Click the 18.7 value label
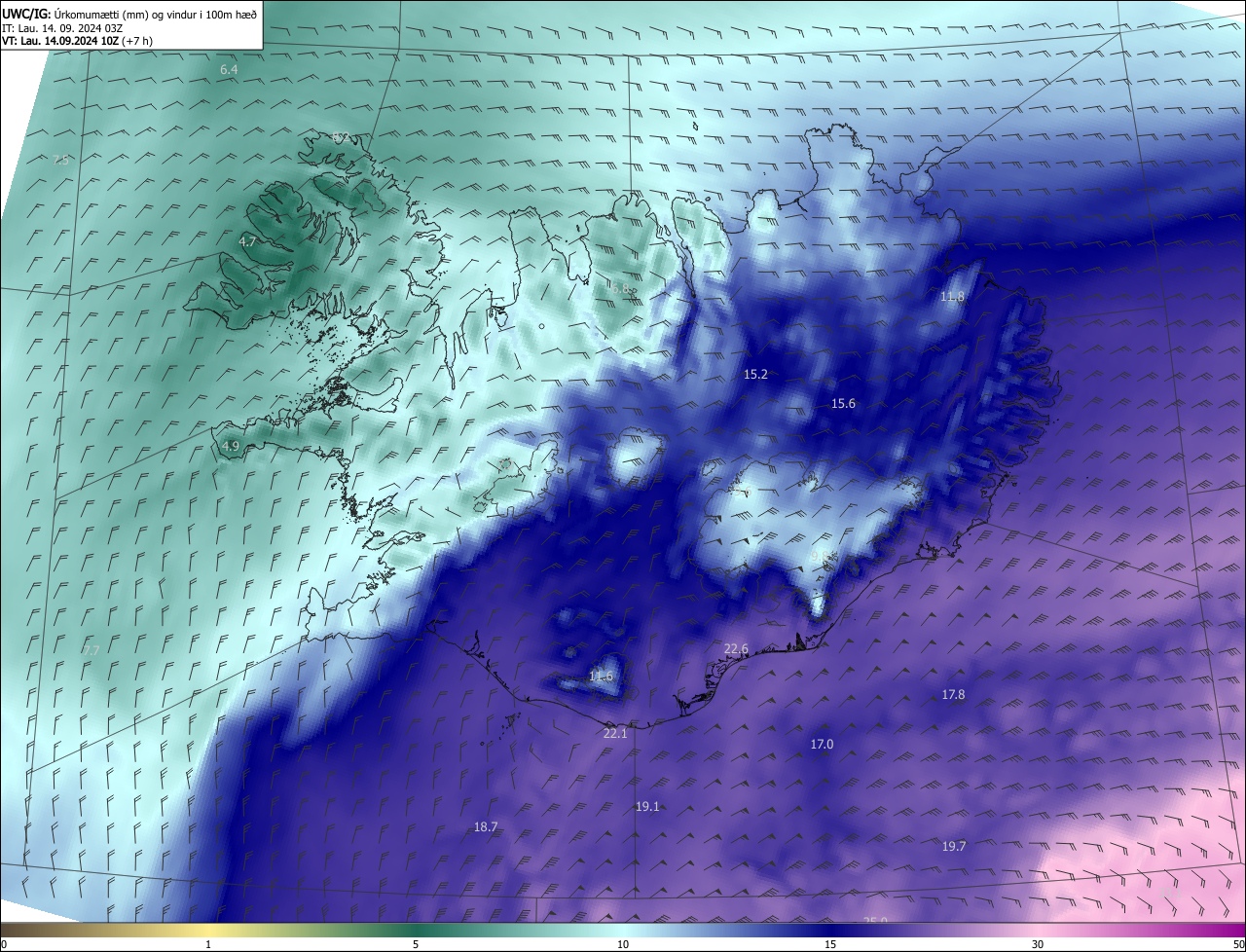The height and width of the screenshot is (952, 1246). (x=486, y=826)
